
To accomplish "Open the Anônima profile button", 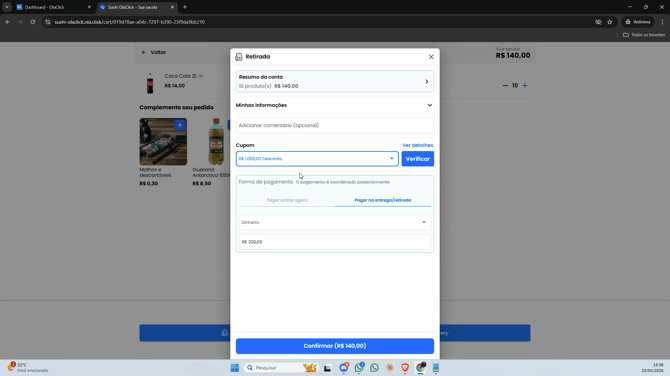I will pos(638,22).
